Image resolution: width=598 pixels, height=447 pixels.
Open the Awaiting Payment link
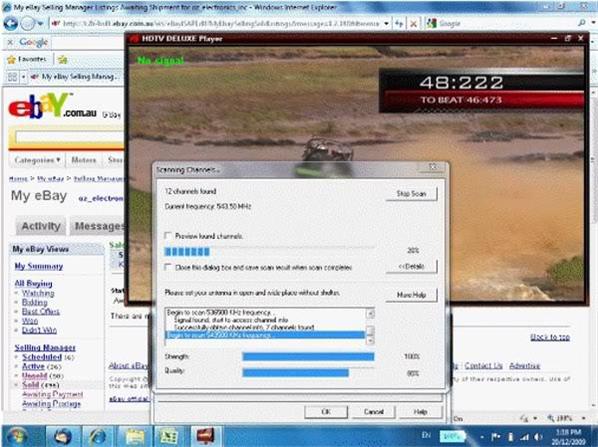pyautogui.click(x=52, y=394)
